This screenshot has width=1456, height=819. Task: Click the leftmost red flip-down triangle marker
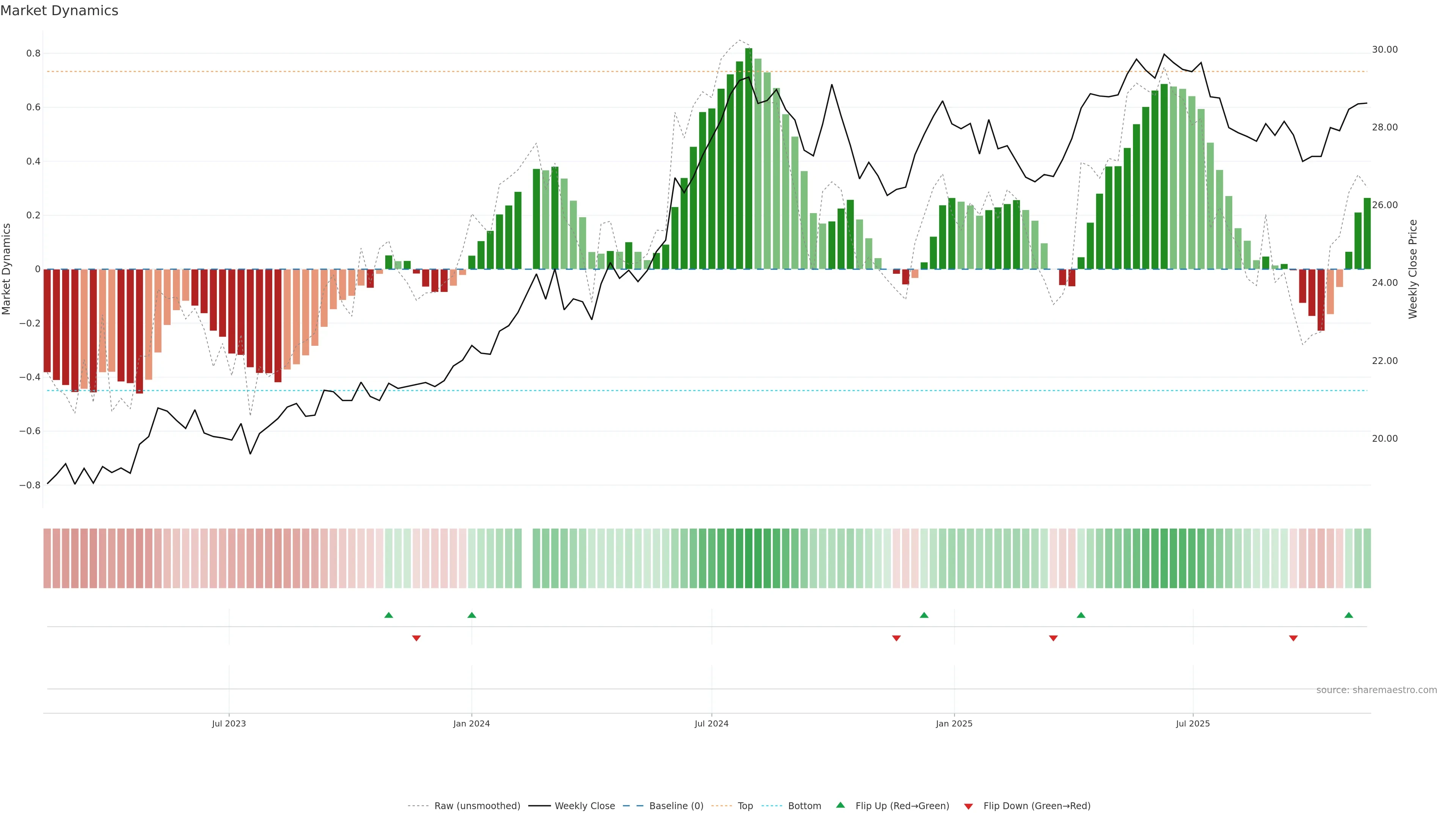(417, 638)
